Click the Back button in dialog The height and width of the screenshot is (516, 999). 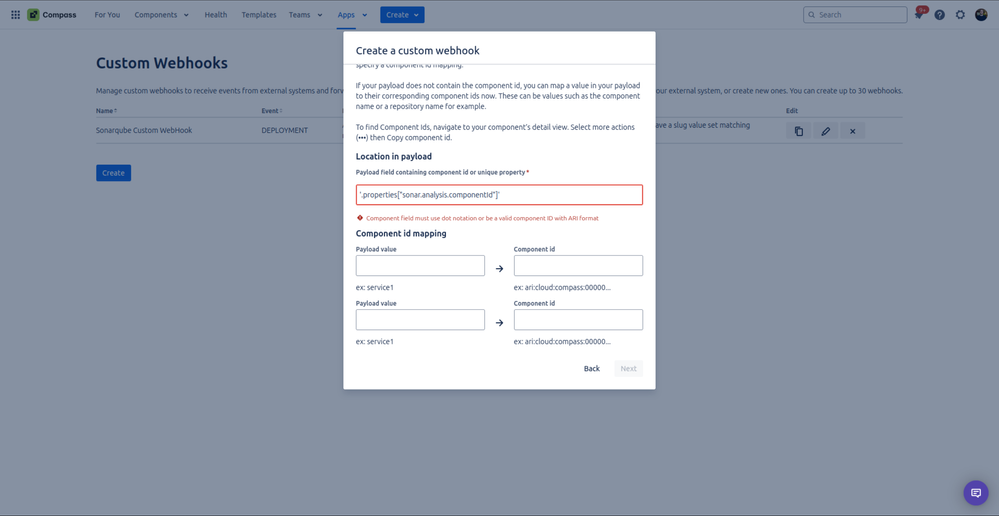pos(592,368)
